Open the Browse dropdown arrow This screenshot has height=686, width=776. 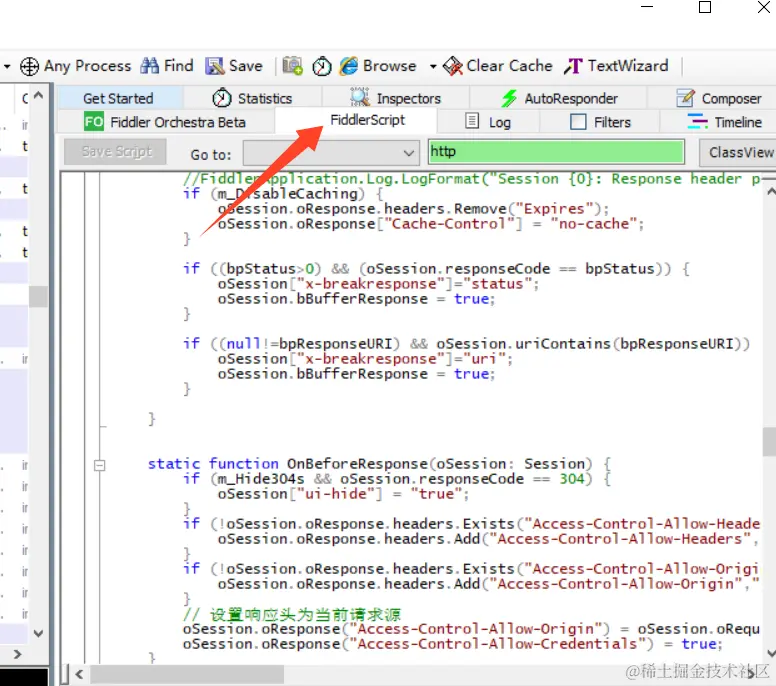pos(433,66)
